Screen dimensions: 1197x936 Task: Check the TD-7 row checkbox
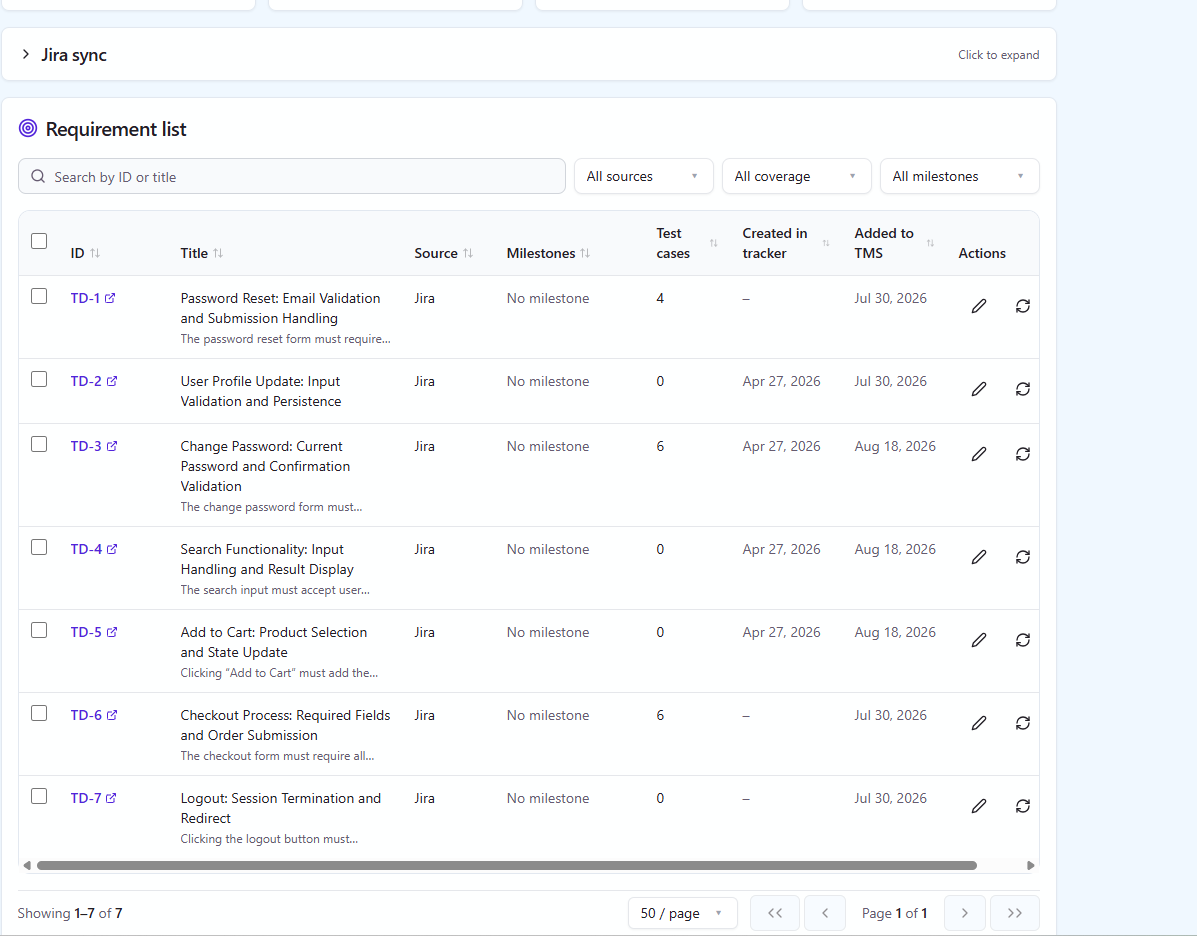[x=39, y=796]
